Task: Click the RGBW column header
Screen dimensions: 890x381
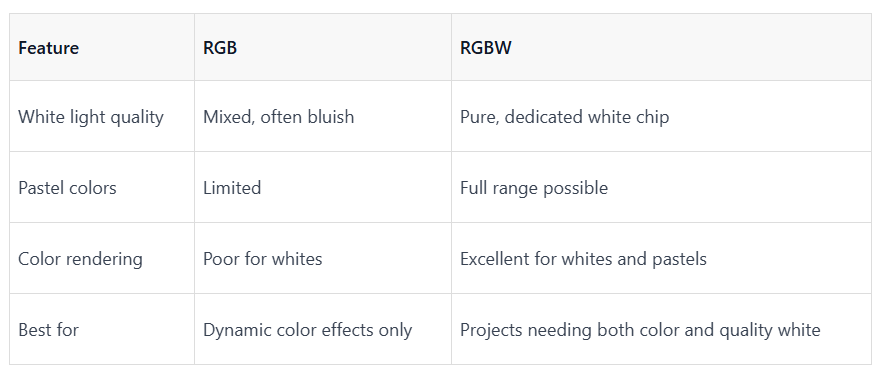Action: click(661, 47)
